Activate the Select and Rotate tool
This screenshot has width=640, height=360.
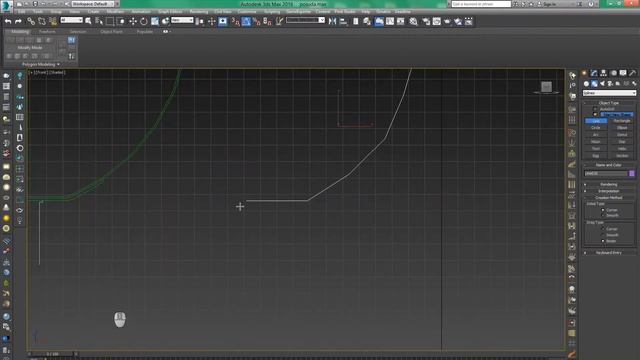click(x=144, y=21)
